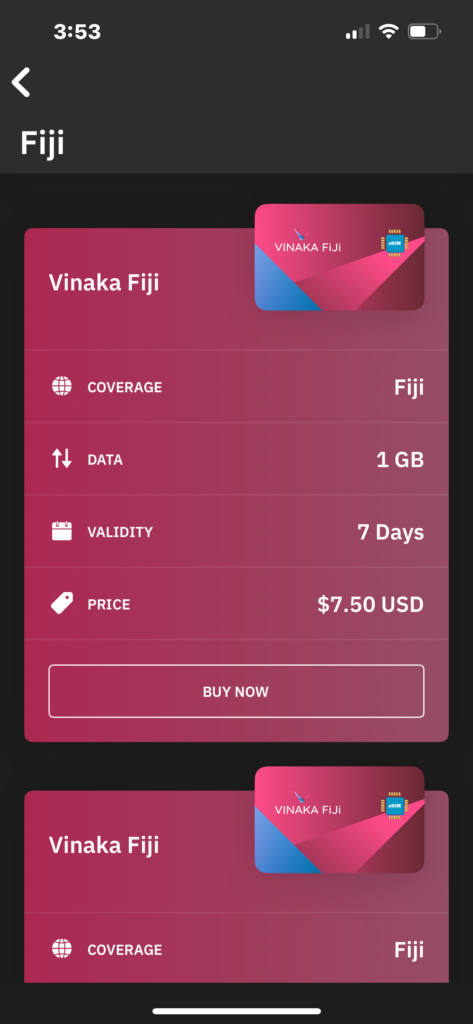Click the calendar icon beside Validity

point(61,530)
